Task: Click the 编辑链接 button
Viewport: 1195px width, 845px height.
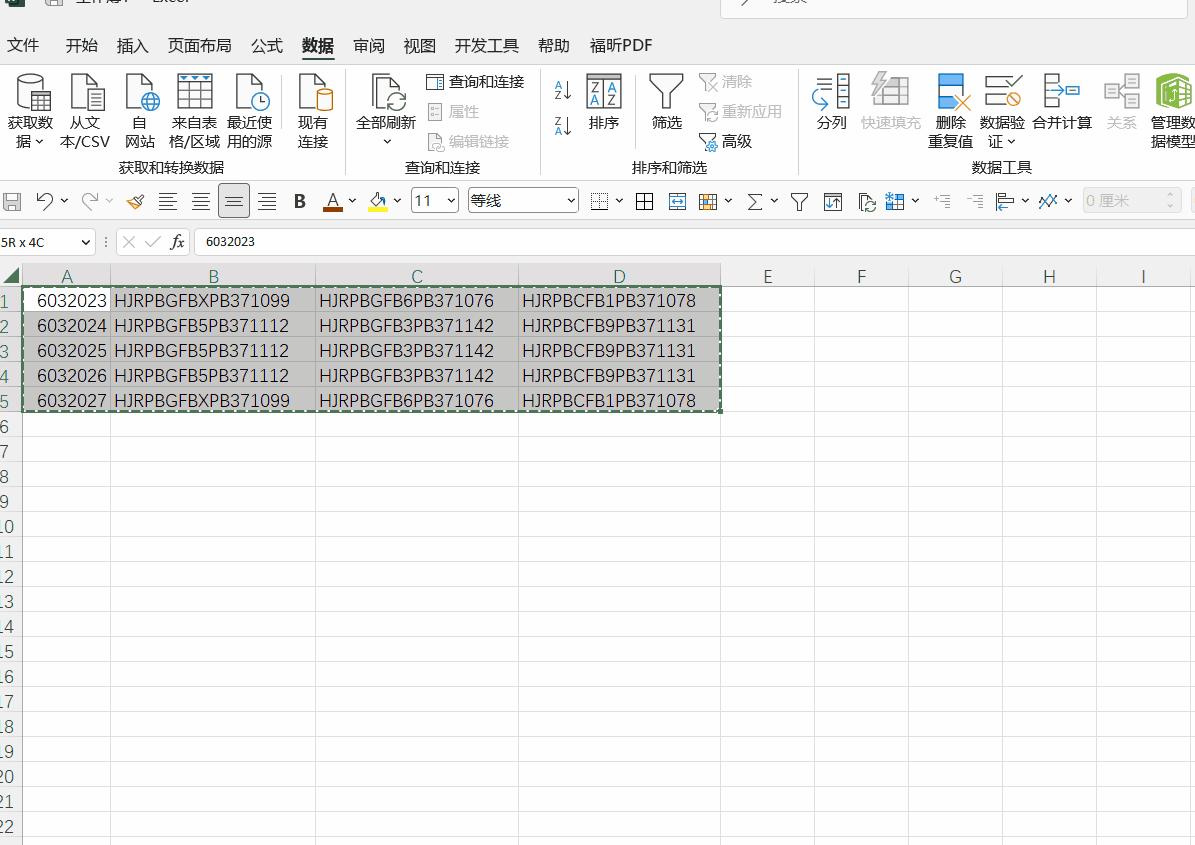Action: 468,141
